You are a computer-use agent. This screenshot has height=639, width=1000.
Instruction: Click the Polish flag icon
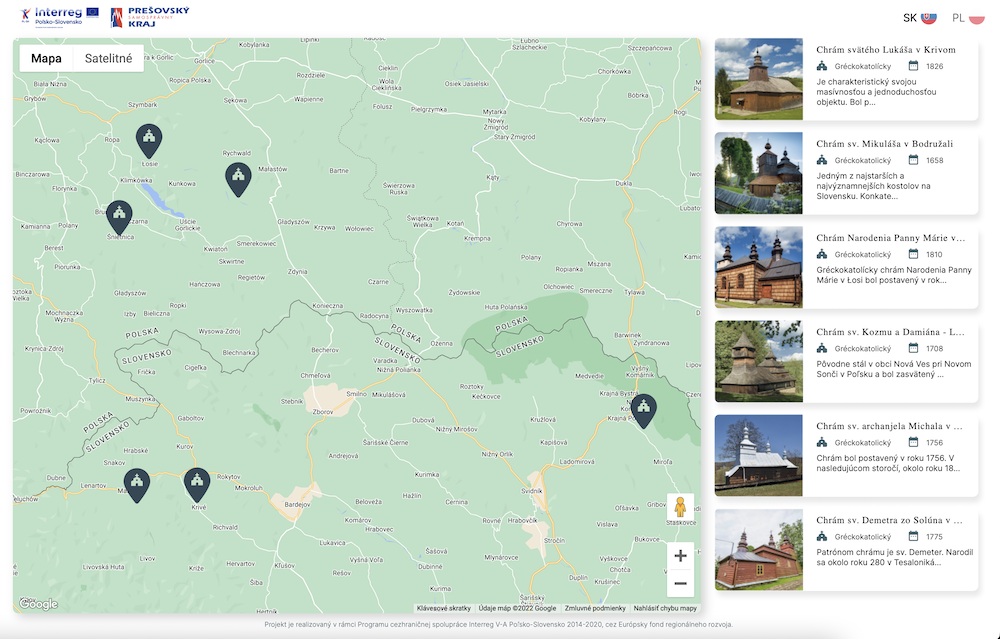tap(976, 18)
